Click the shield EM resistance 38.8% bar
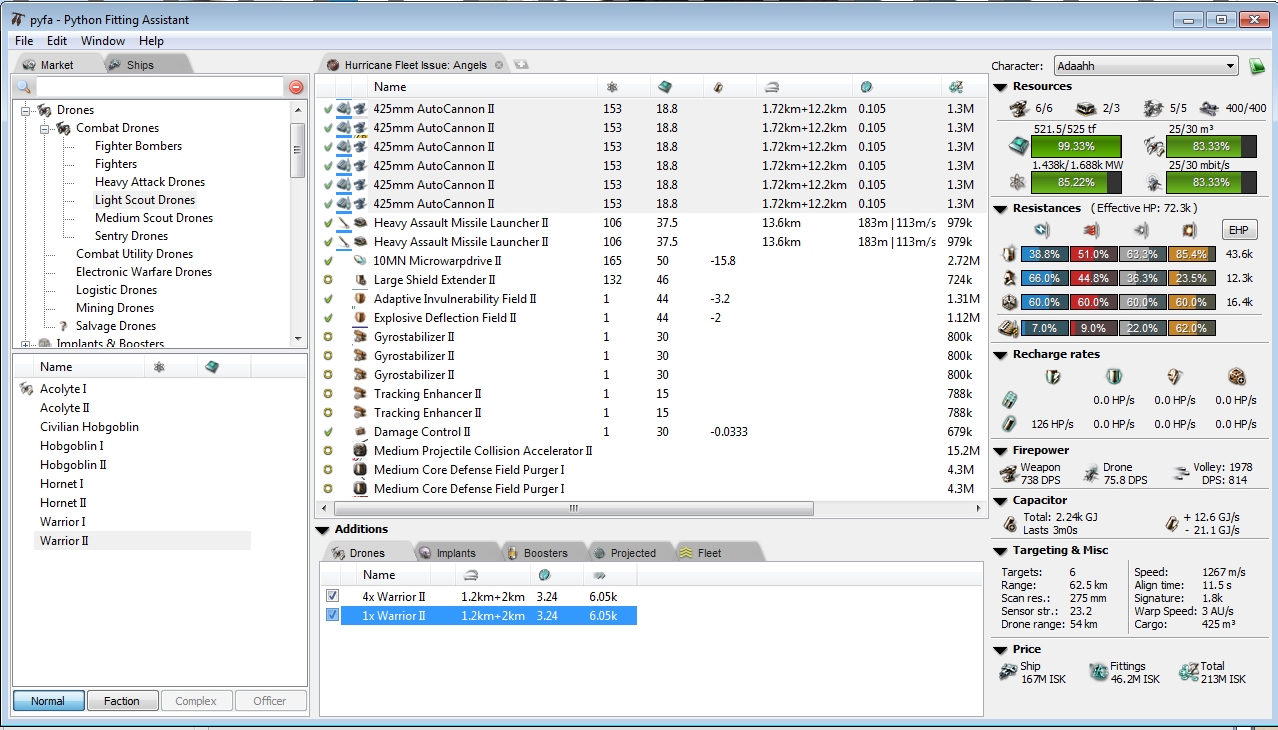This screenshot has height=730, width=1278. click(x=1044, y=254)
